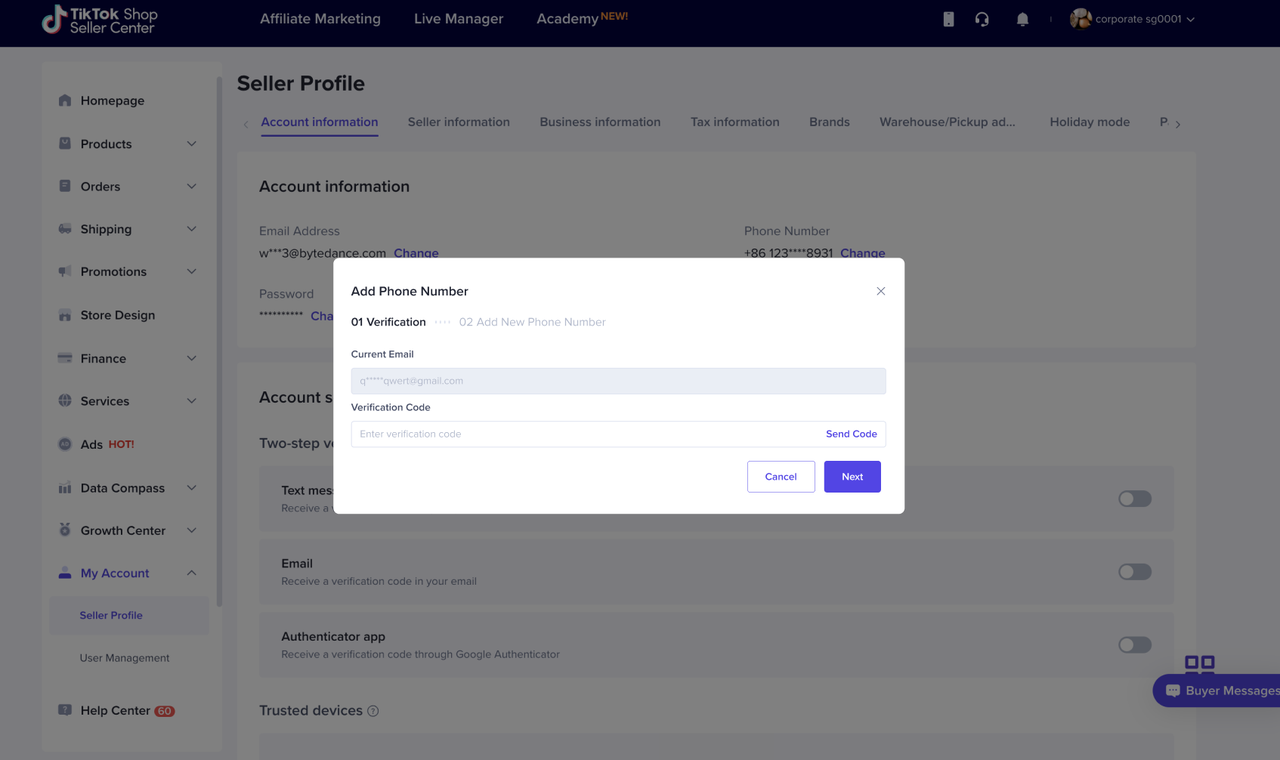Image resolution: width=1280 pixels, height=760 pixels.
Task: Click the notification bell icon
Action: coord(1022,19)
